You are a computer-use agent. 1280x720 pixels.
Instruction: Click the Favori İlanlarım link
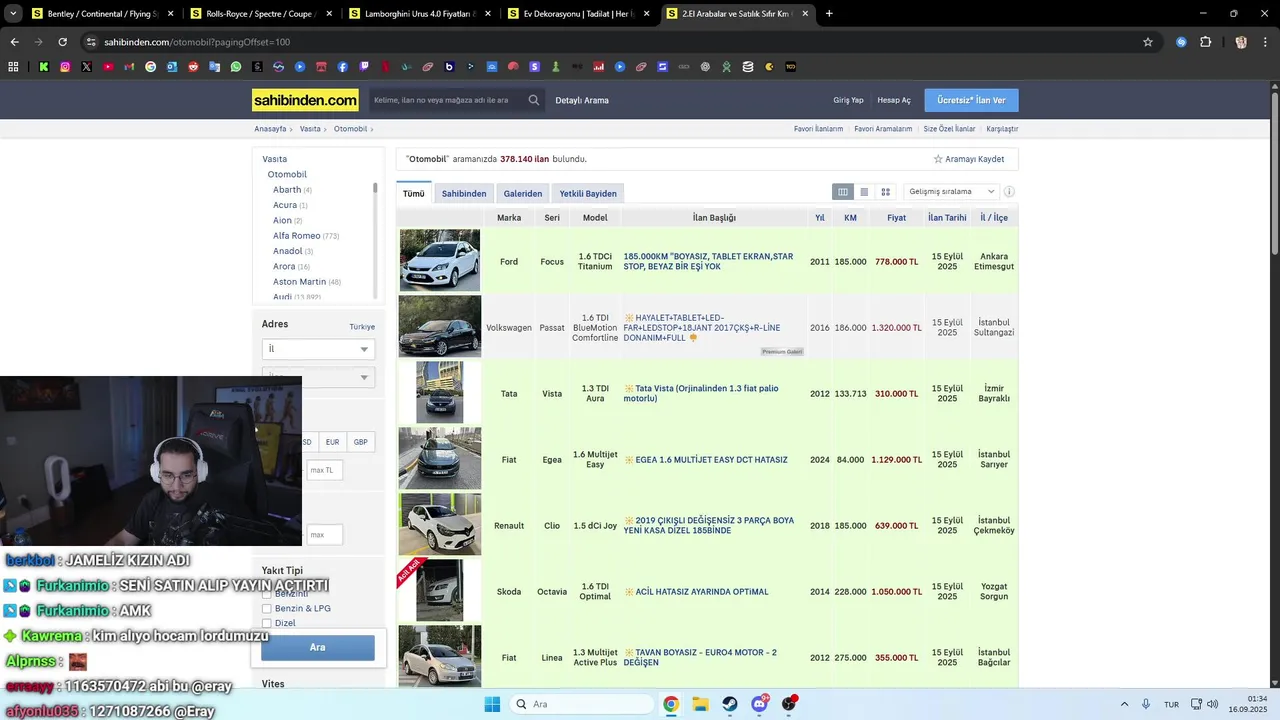pos(818,129)
